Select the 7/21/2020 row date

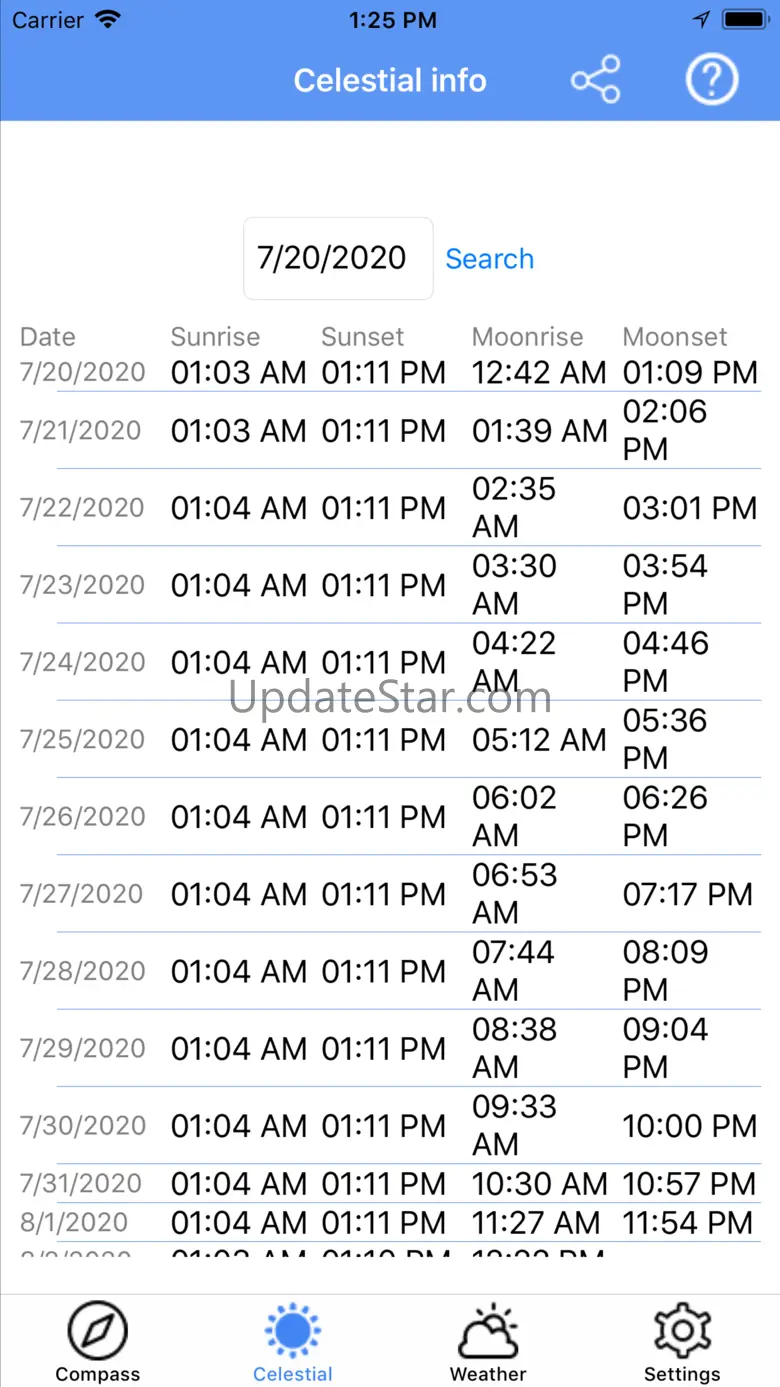pyautogui.click(x=82, y=431)
